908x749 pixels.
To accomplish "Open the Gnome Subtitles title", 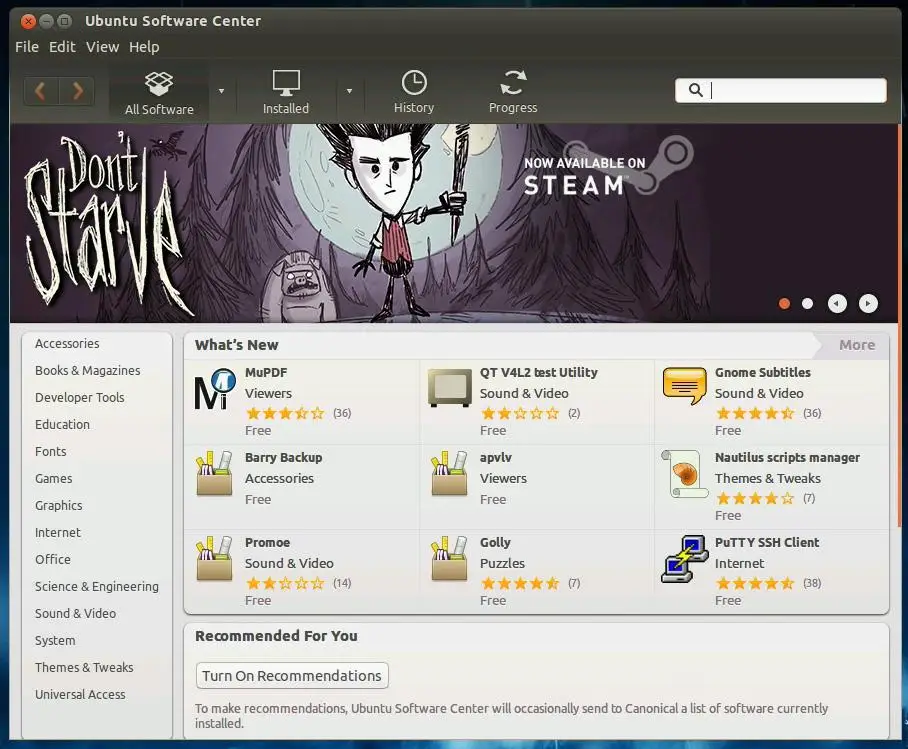I will [763, 372].
